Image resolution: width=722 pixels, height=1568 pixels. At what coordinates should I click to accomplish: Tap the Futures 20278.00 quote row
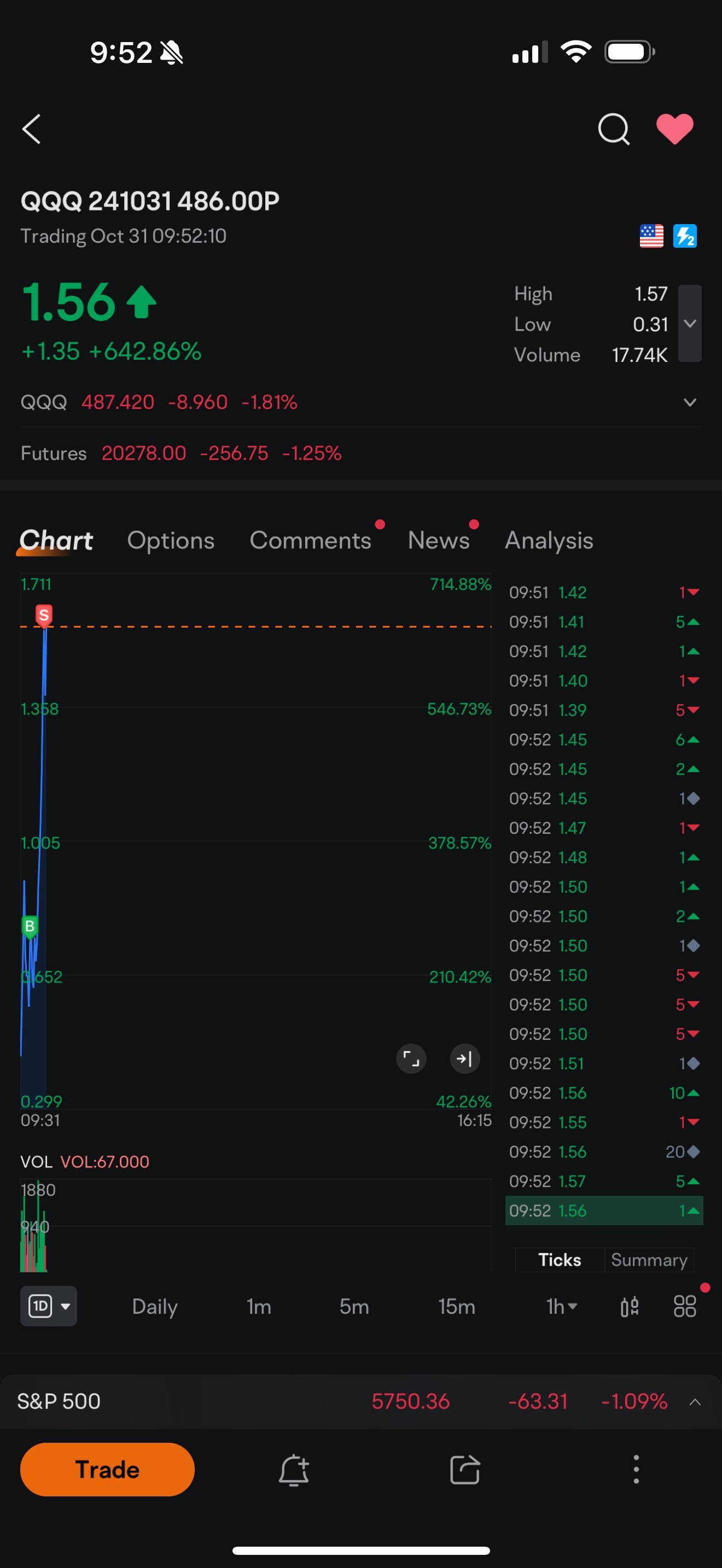361,453
